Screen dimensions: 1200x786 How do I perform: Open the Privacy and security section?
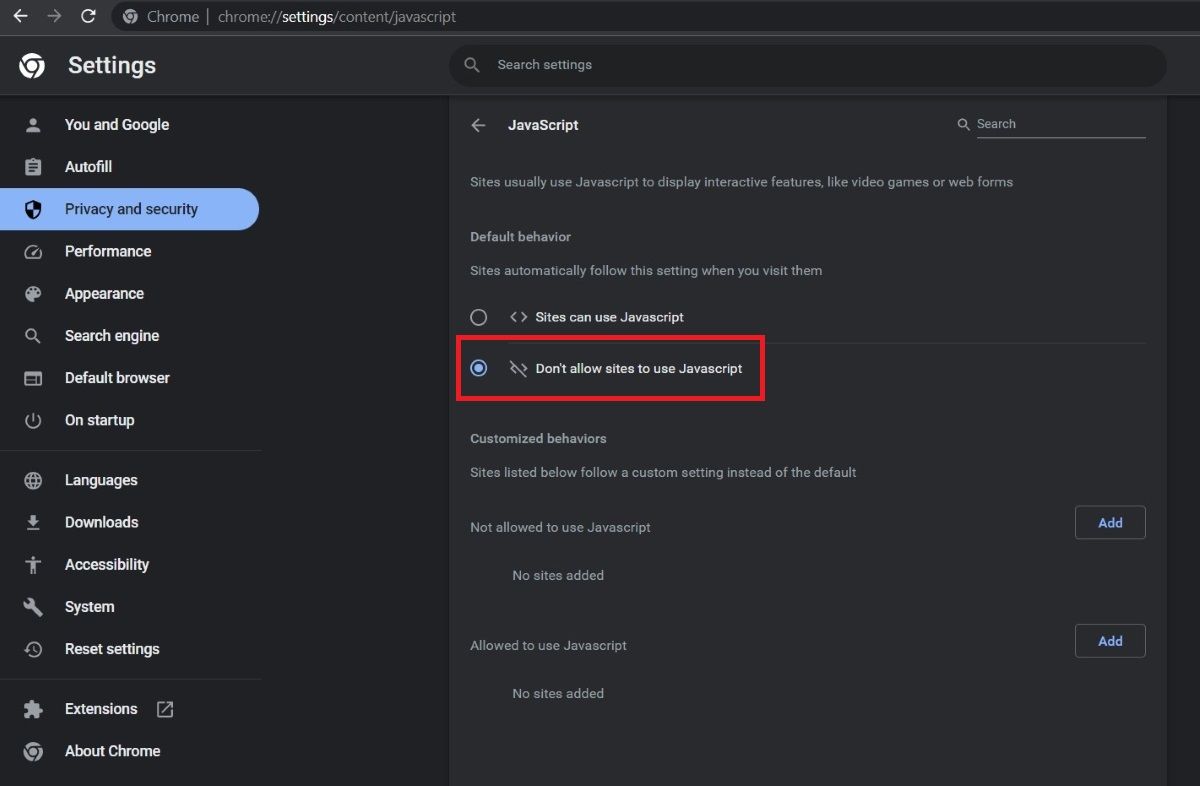pyautogui.click(x=131, y=209)
